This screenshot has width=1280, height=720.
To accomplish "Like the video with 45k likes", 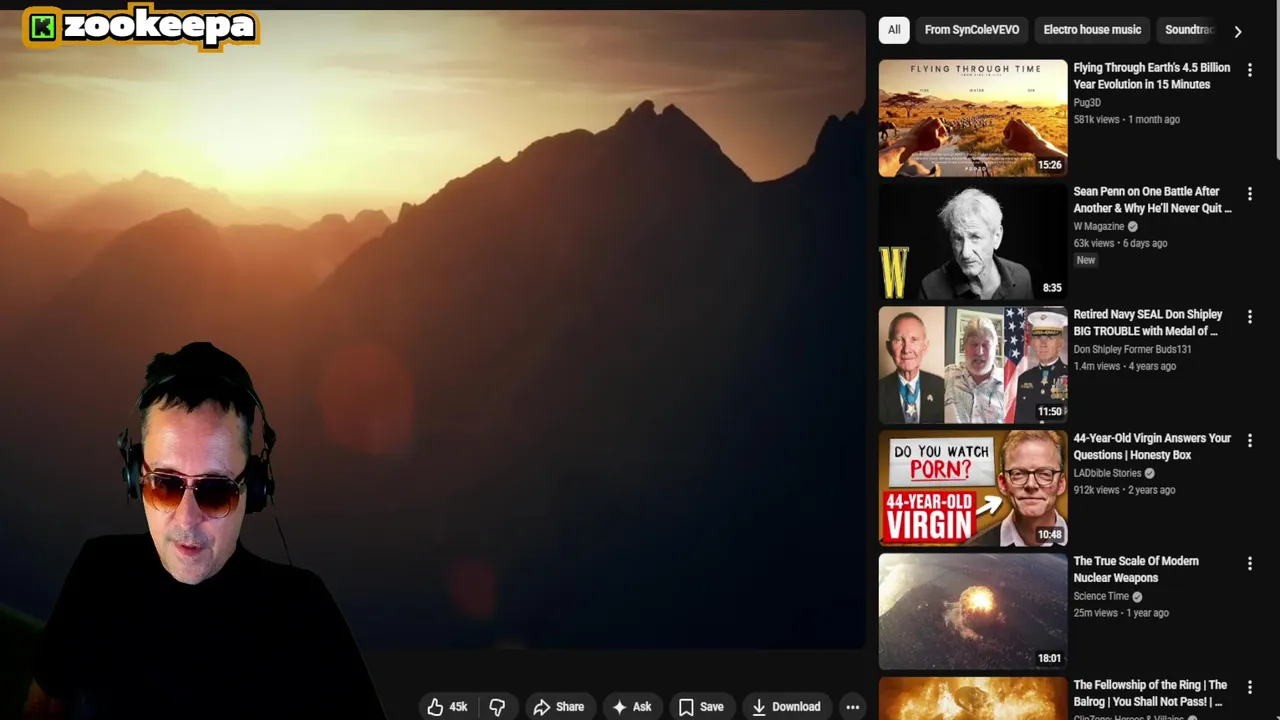I will 447,707.
